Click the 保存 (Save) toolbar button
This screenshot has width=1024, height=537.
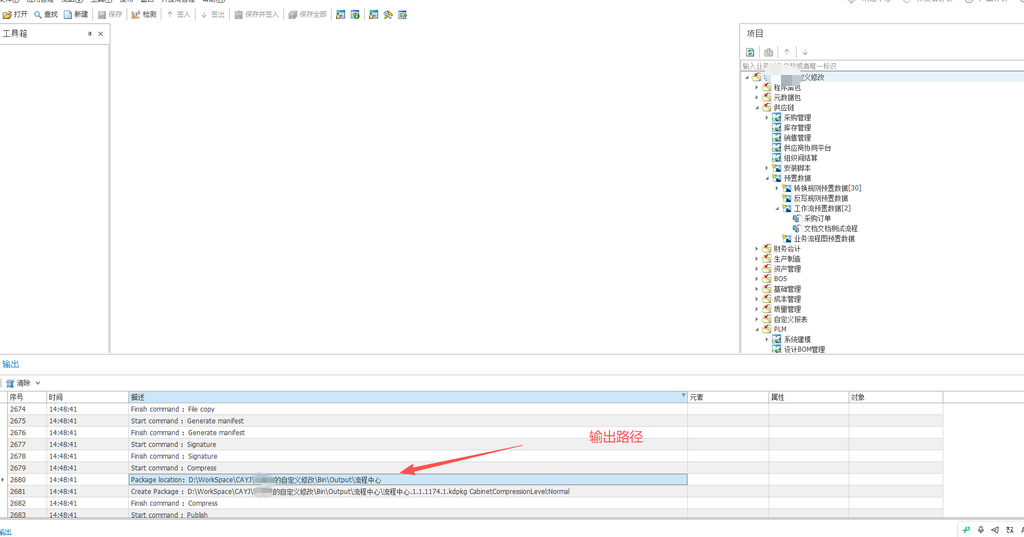pos(110,14)
